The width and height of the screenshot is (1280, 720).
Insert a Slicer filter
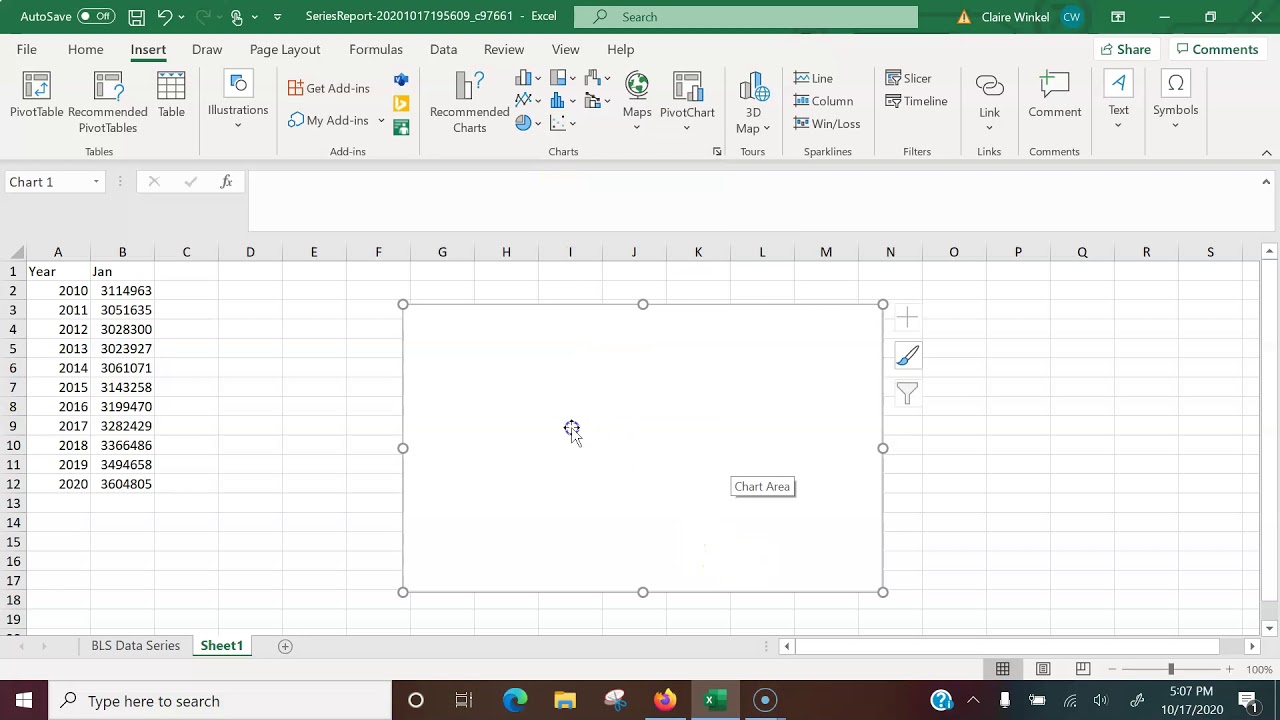908,78
